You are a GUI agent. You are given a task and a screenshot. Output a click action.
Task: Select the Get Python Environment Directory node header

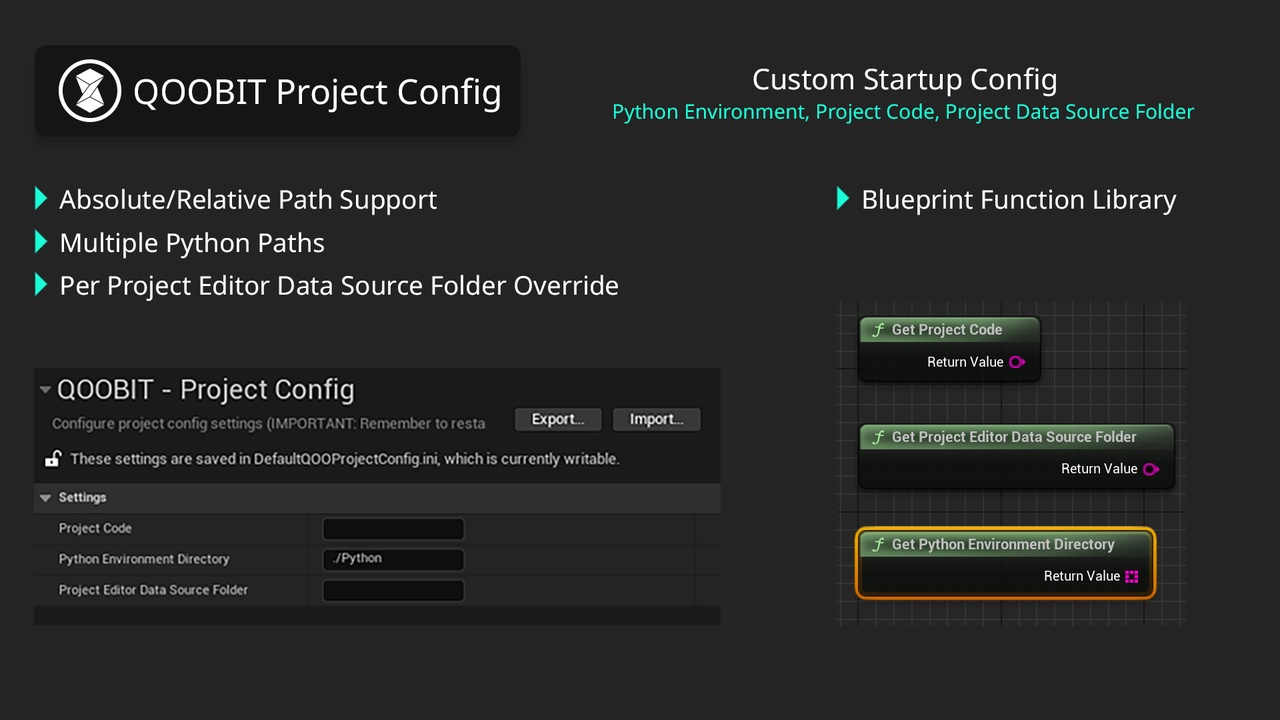coord(1005,545)
